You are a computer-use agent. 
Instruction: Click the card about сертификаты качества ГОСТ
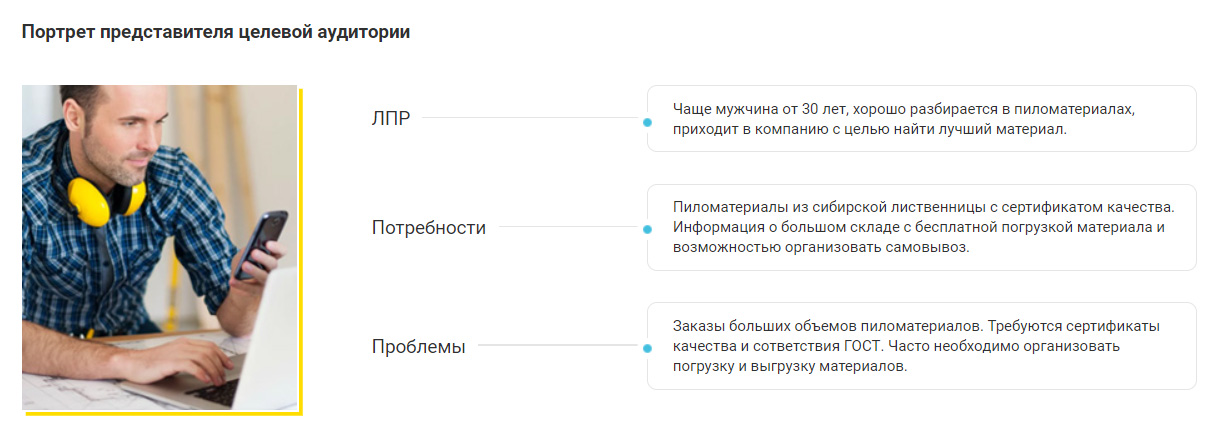[921, 346]
